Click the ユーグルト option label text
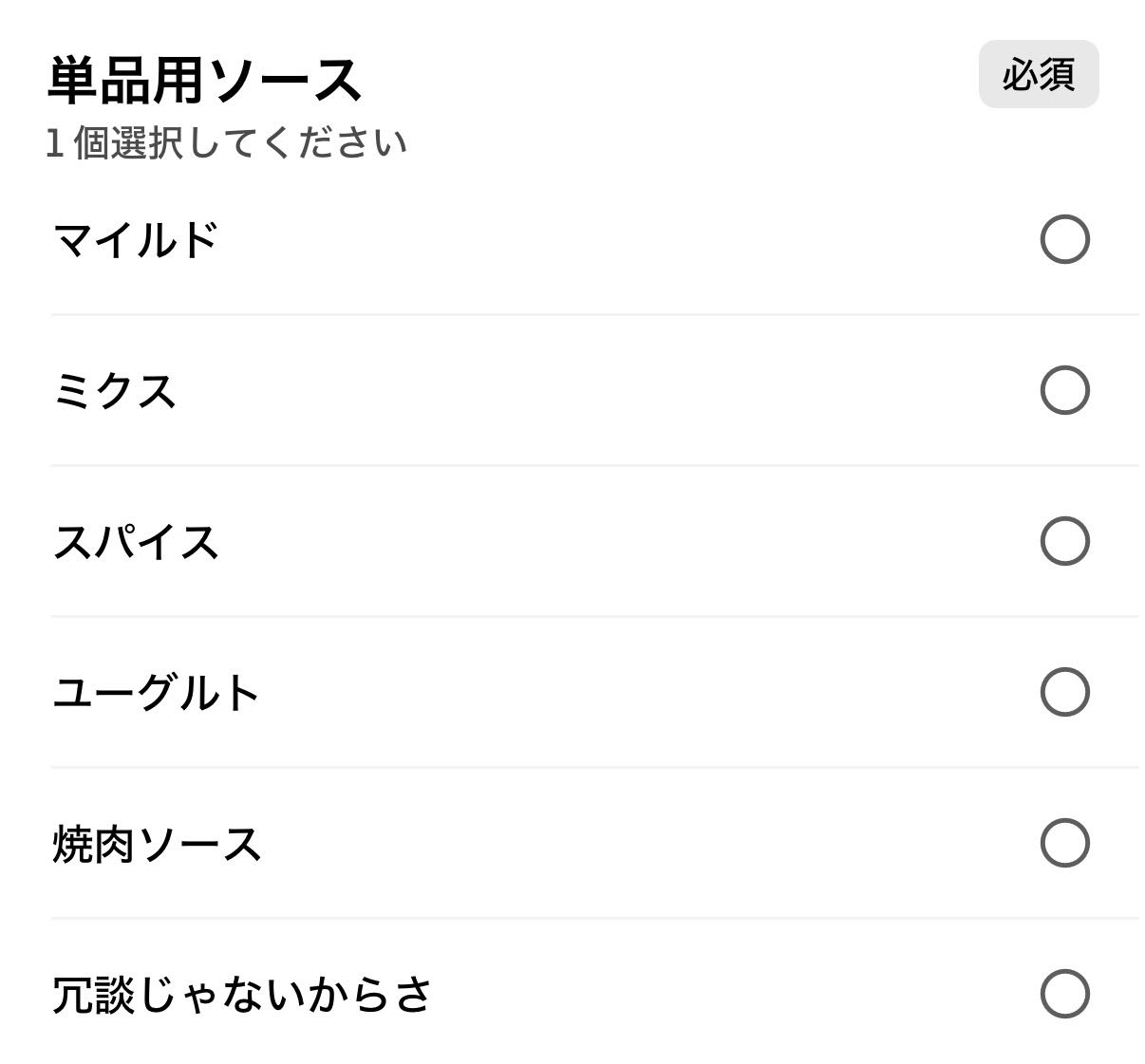The height and width of the screenshot is (1064, 1145). (156, 693)
